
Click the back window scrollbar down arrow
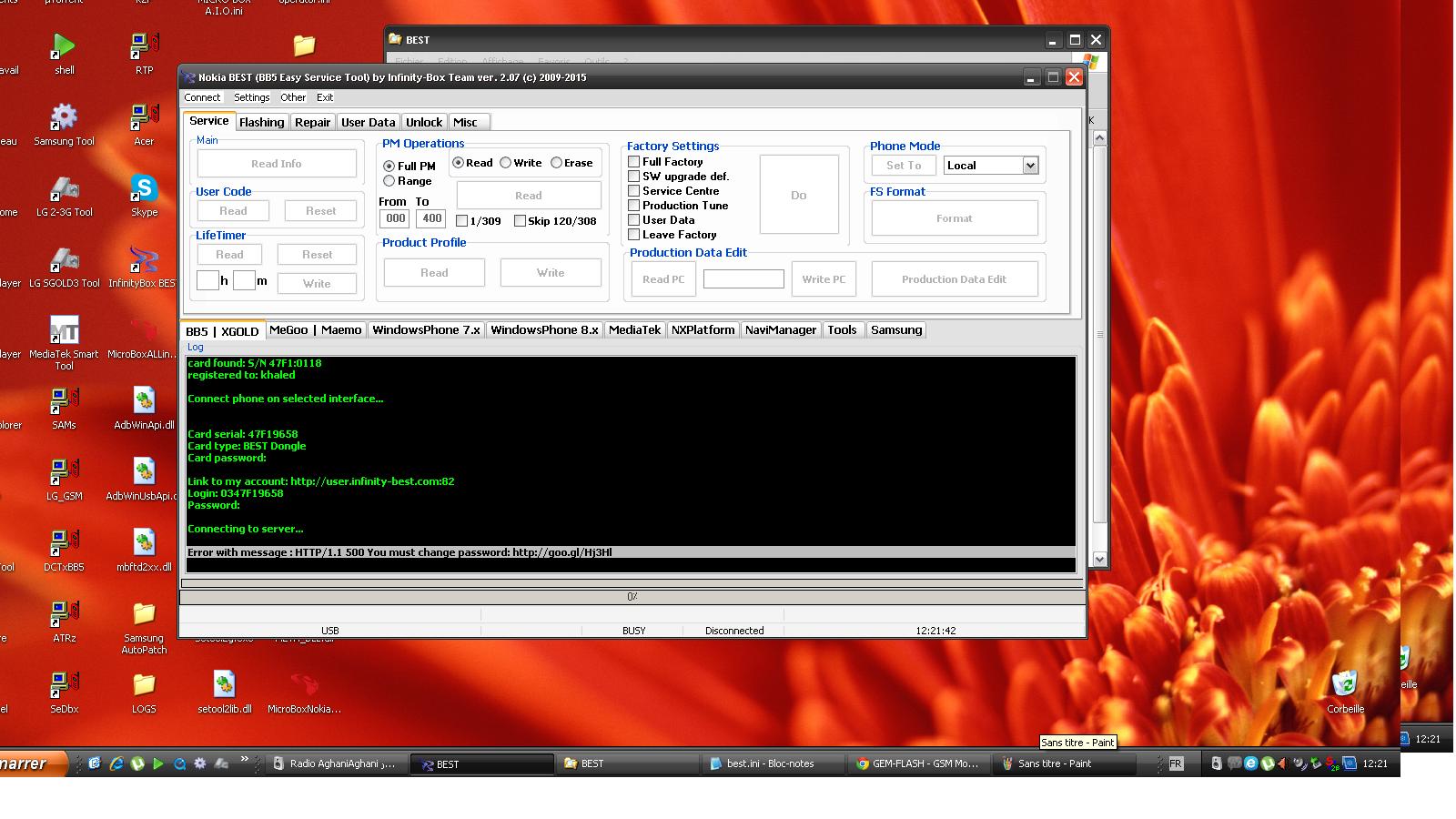coord(1099,560)
